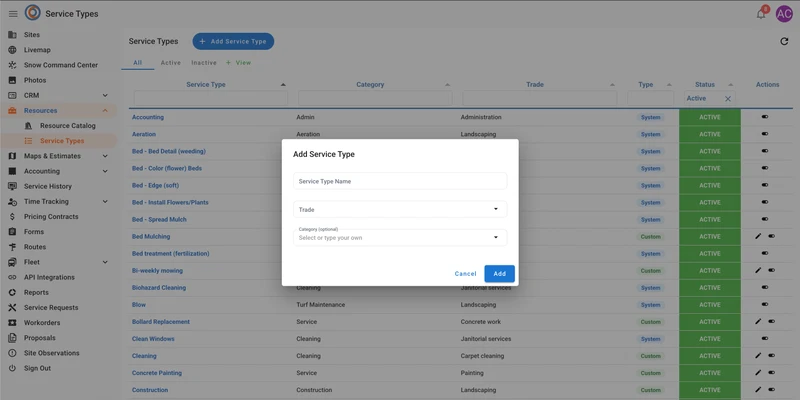
Task: Toggle status switch for Bed Mulching row
Action: [771, 236]
